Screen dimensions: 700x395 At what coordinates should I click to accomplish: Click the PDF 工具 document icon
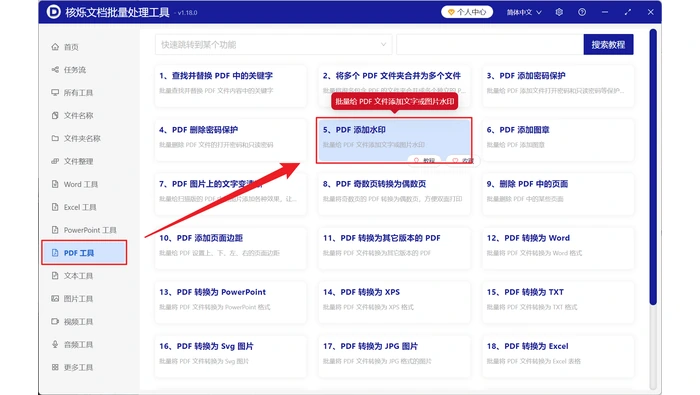(55, 253)
